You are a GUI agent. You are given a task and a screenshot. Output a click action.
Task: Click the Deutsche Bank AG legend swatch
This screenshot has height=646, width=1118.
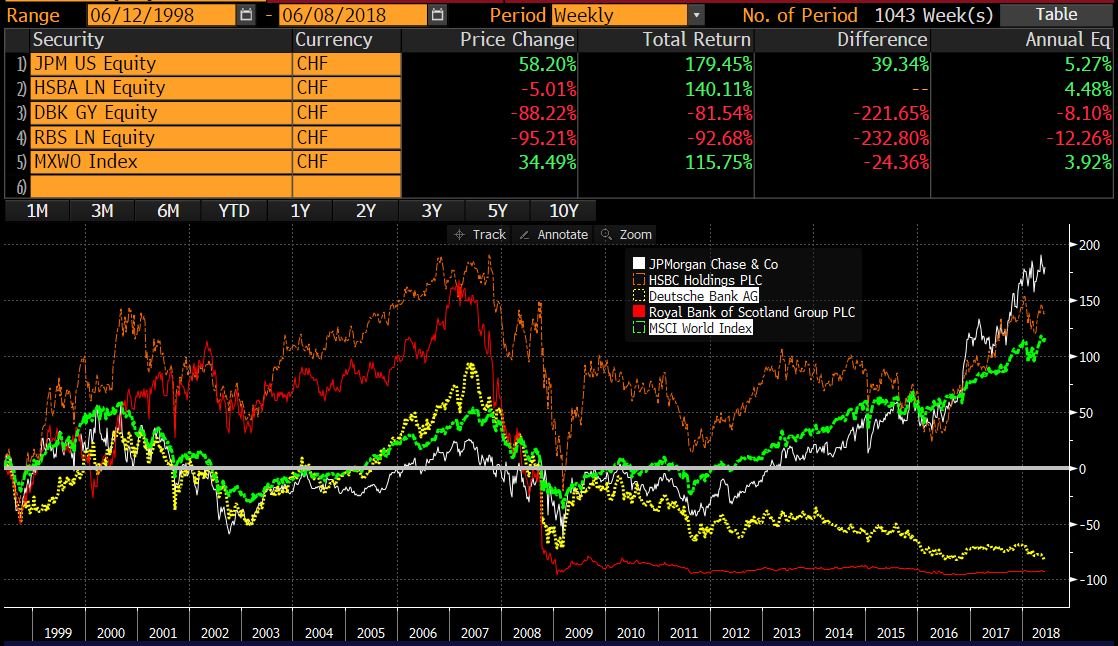(639, 296)
